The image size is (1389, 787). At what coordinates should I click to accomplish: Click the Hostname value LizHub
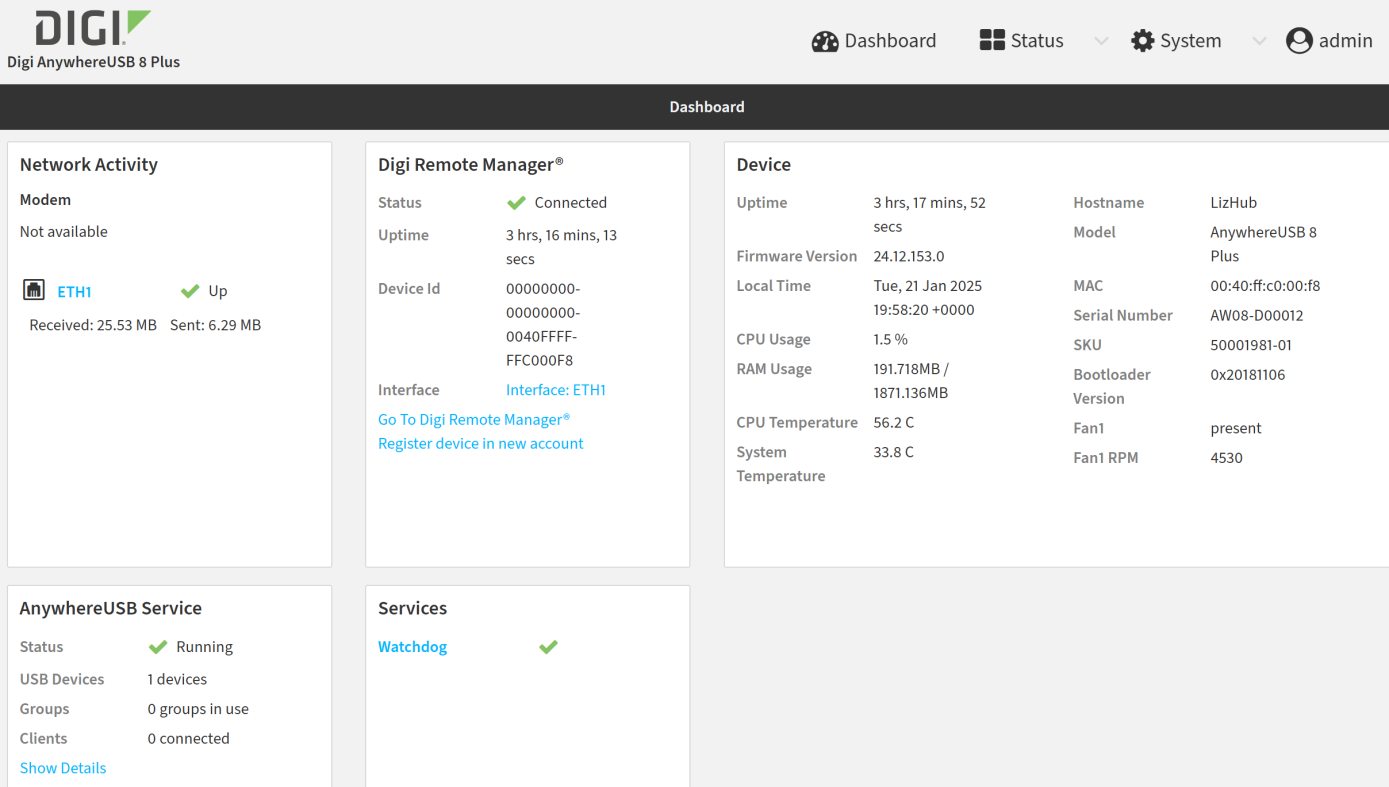point(1233,203)
